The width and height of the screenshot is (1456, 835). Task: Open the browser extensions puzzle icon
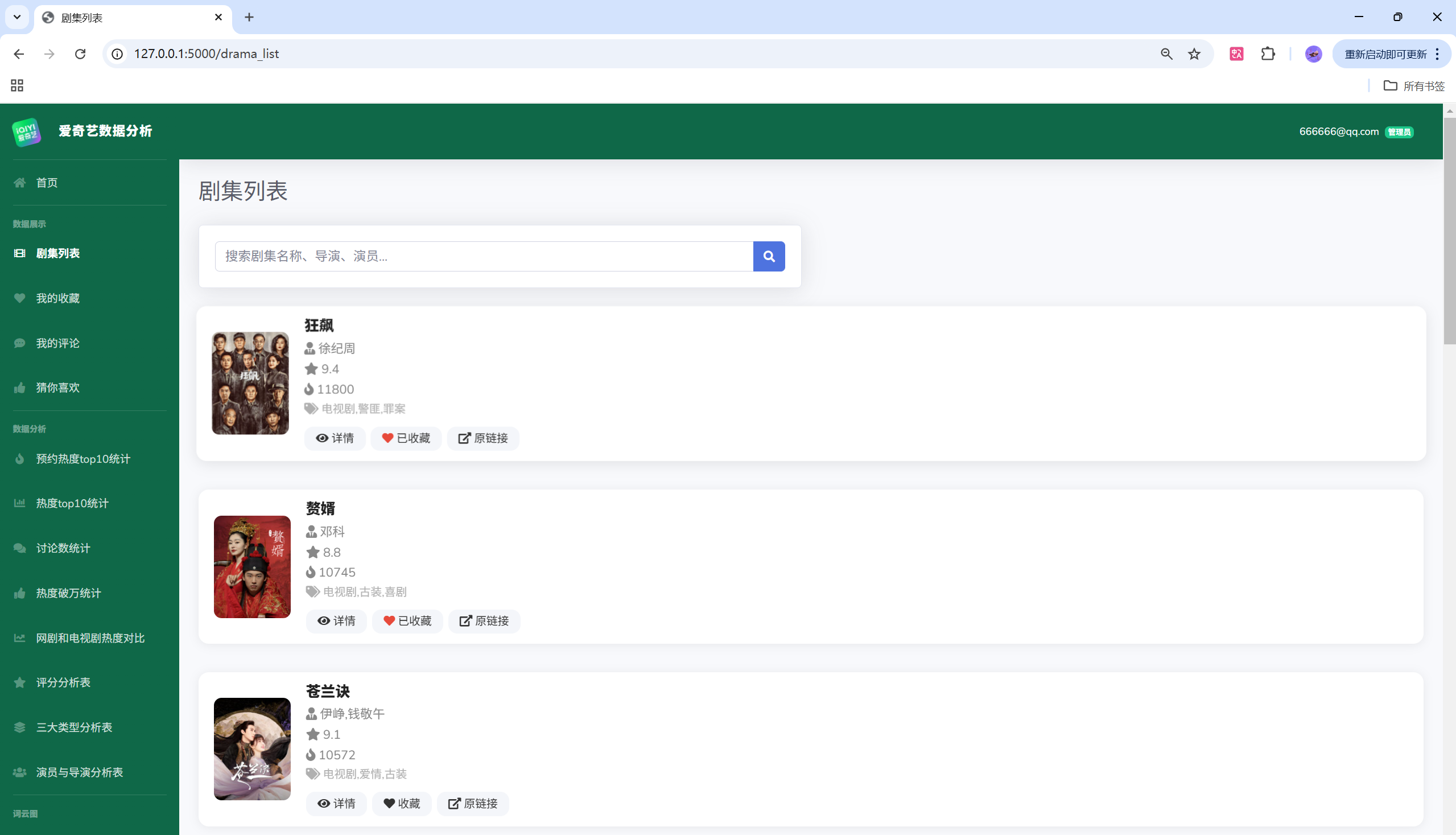point(1268,54)
